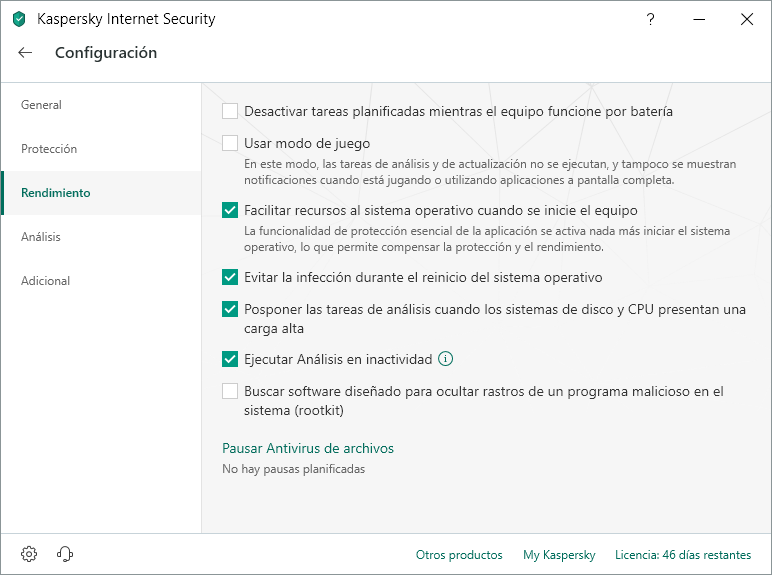Uncheck Facilitar recursos al sistema operativo
Screen dimensions: 772x575
(230, 210)
